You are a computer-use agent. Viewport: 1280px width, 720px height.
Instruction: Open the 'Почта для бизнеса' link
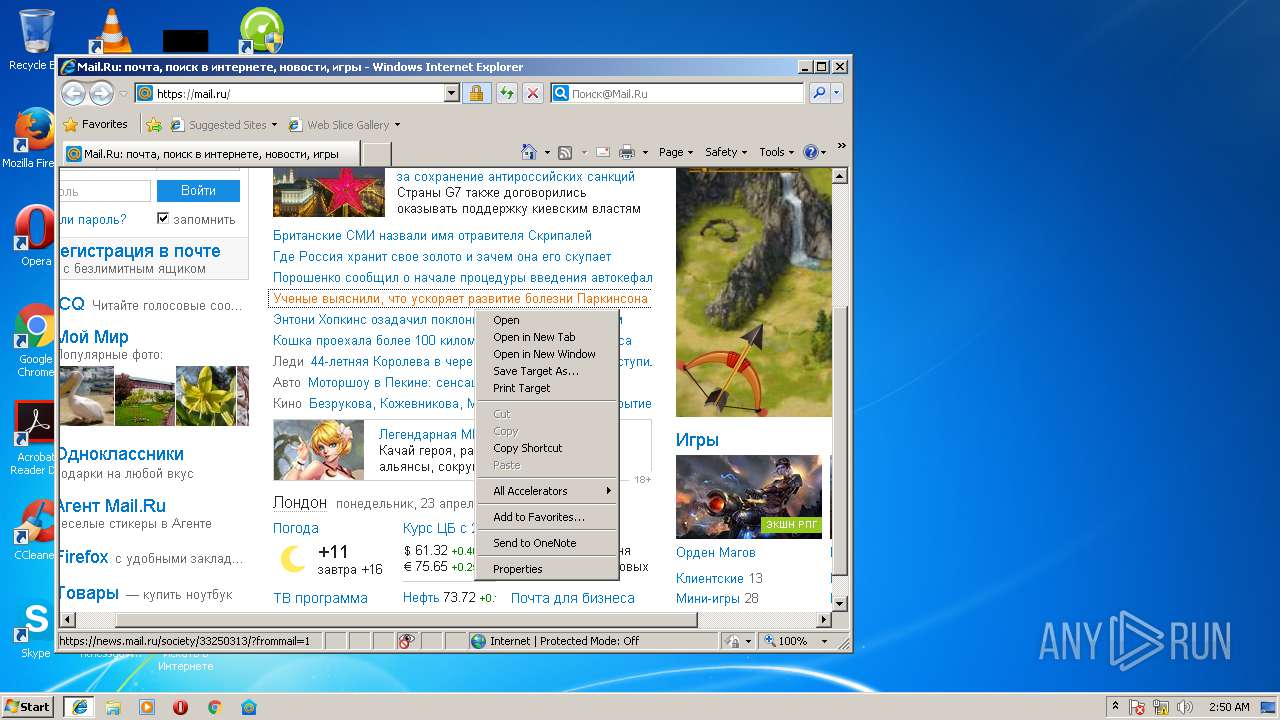pos(573,598)
